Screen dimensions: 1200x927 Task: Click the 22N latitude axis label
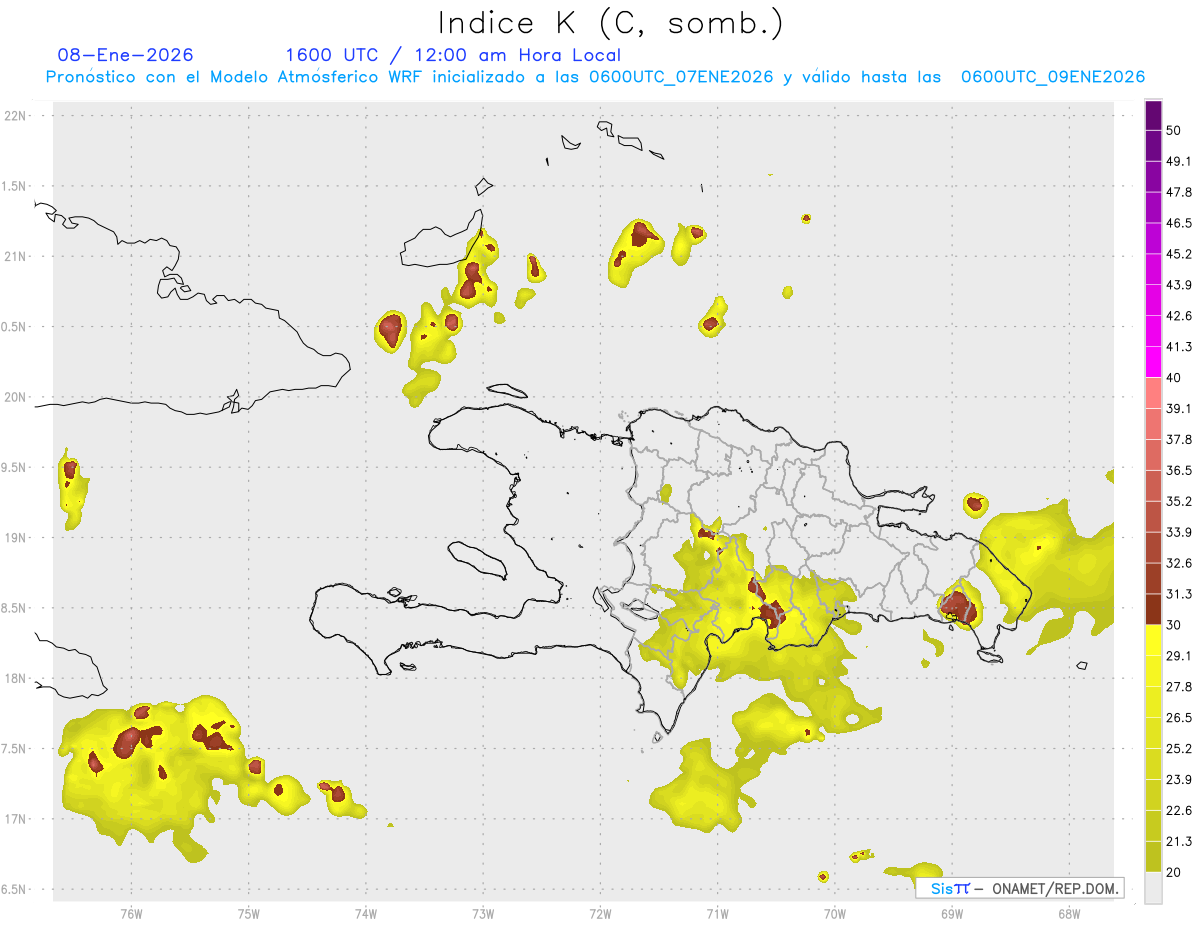pyautogui.click(x=16, y=116)
